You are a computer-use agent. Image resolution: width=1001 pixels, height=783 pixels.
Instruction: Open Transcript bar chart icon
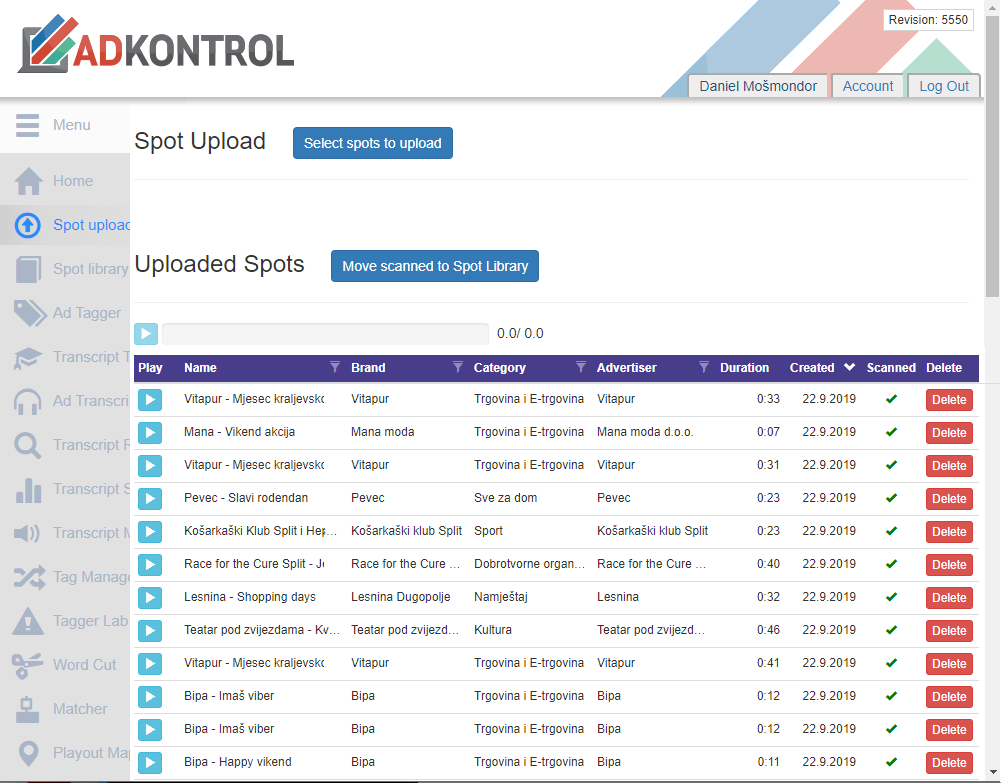[x=28, y=489]
